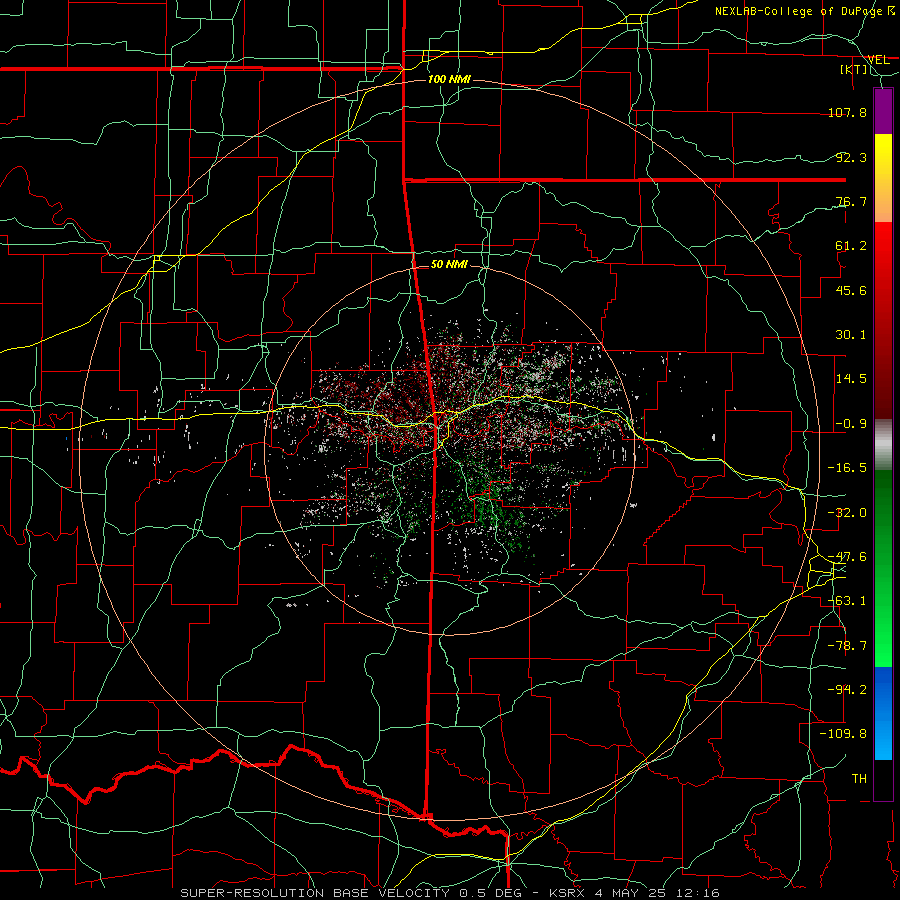Select the 45.6 scale value
Screen dimensions: 900x900
click(x=851, y=290)
